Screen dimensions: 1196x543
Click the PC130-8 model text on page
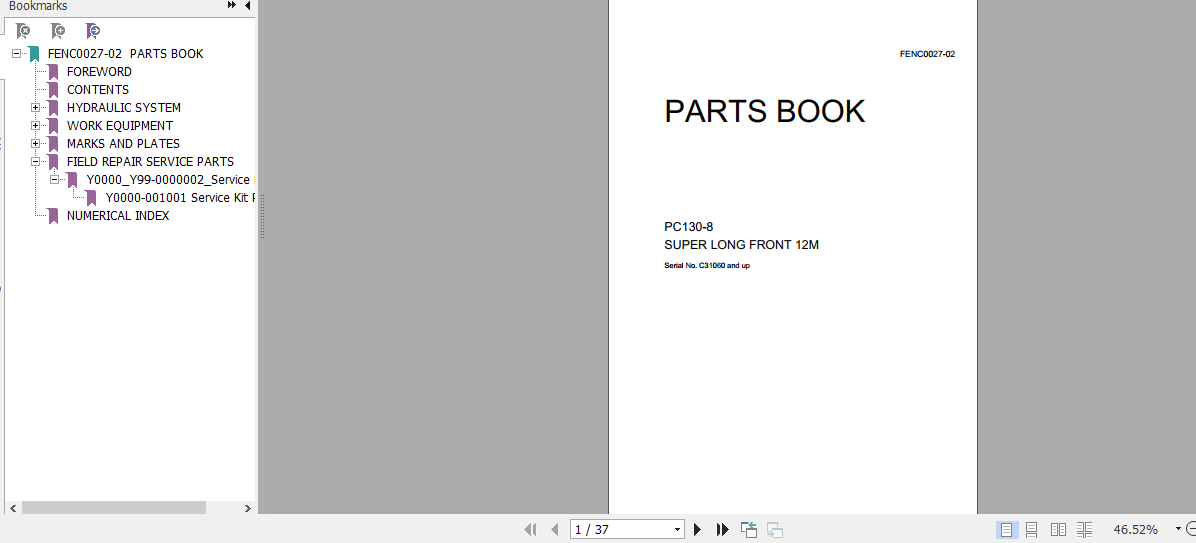tap(689, 227)
